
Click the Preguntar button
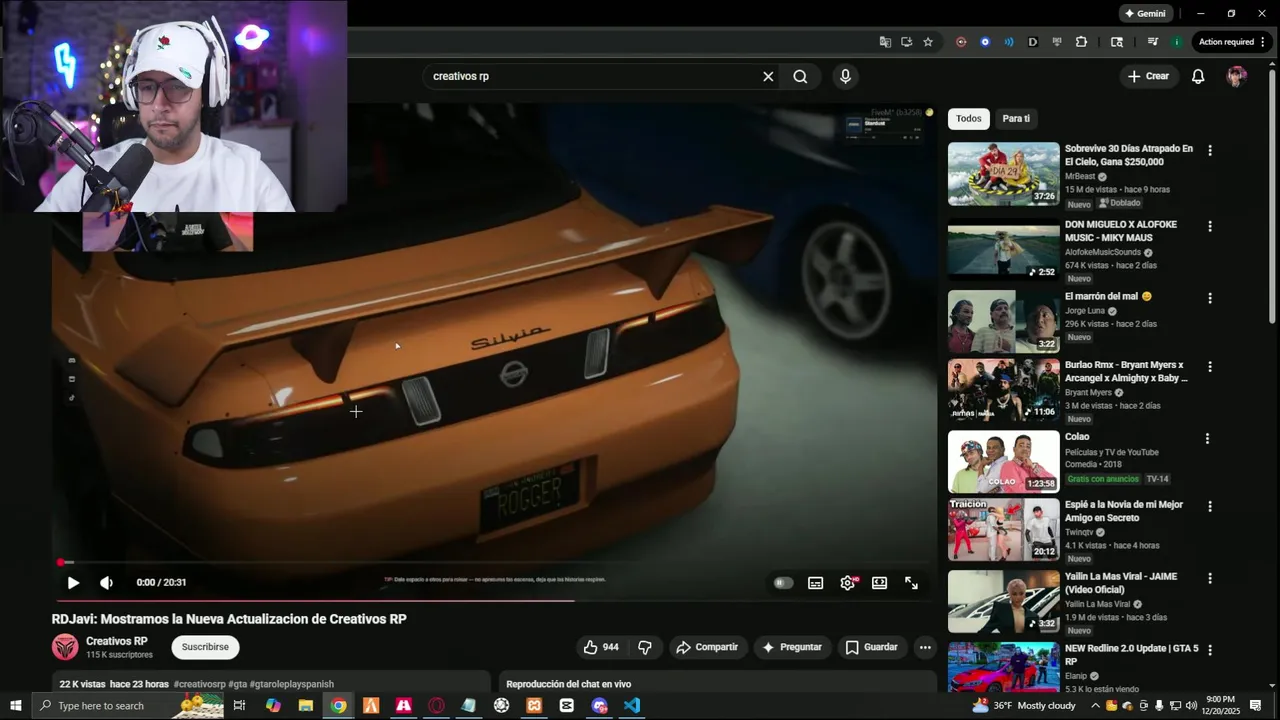(x=791, y=647)
